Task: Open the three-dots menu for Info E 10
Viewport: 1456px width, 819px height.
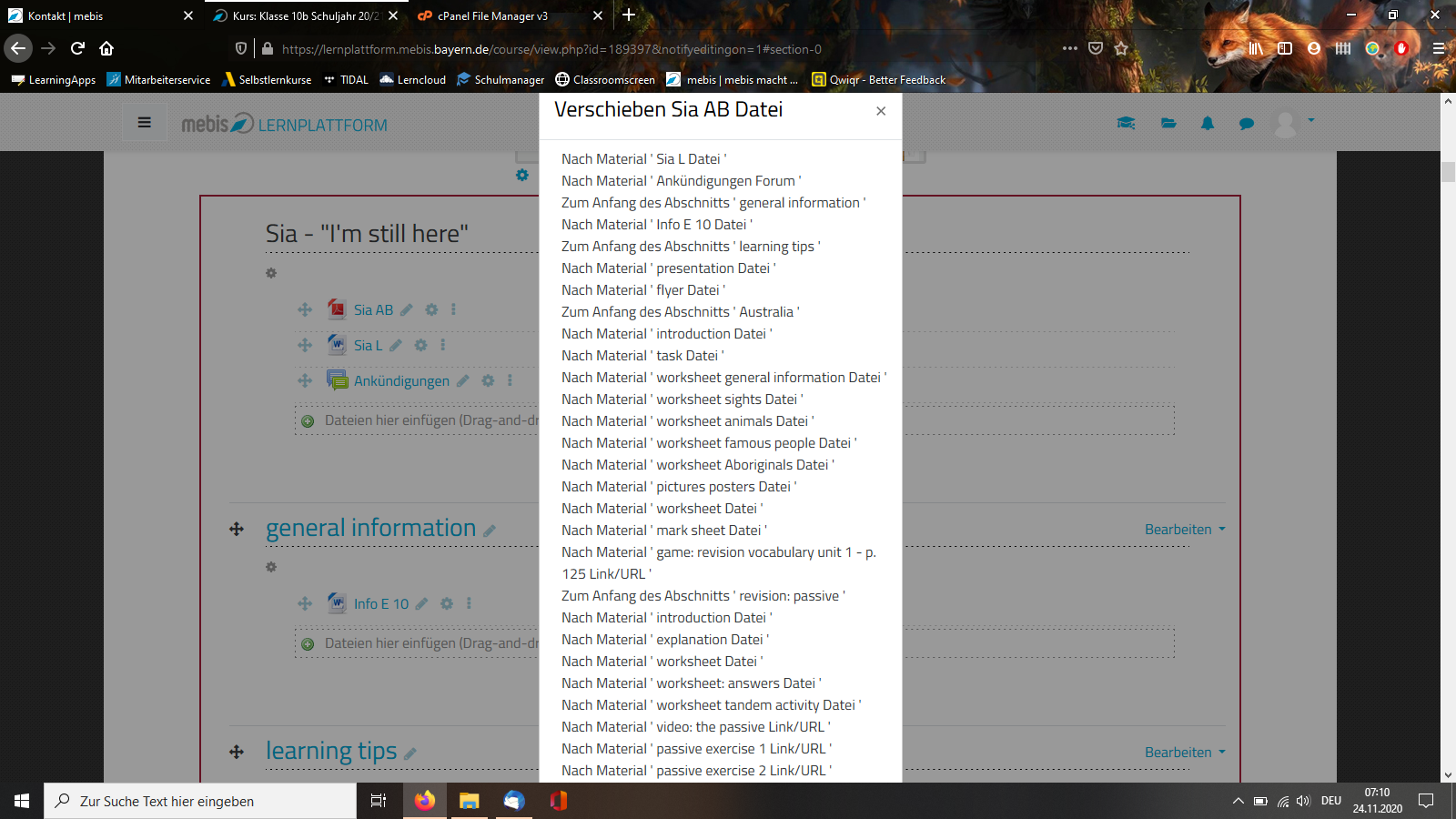Action: 469,603
